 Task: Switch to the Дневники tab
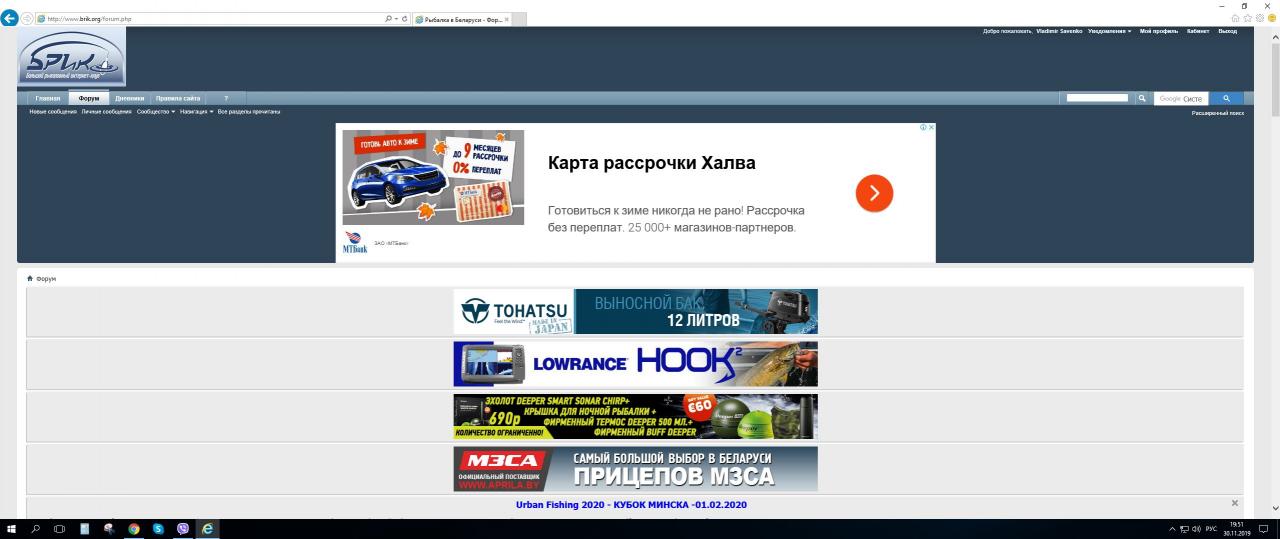point(129,98)
